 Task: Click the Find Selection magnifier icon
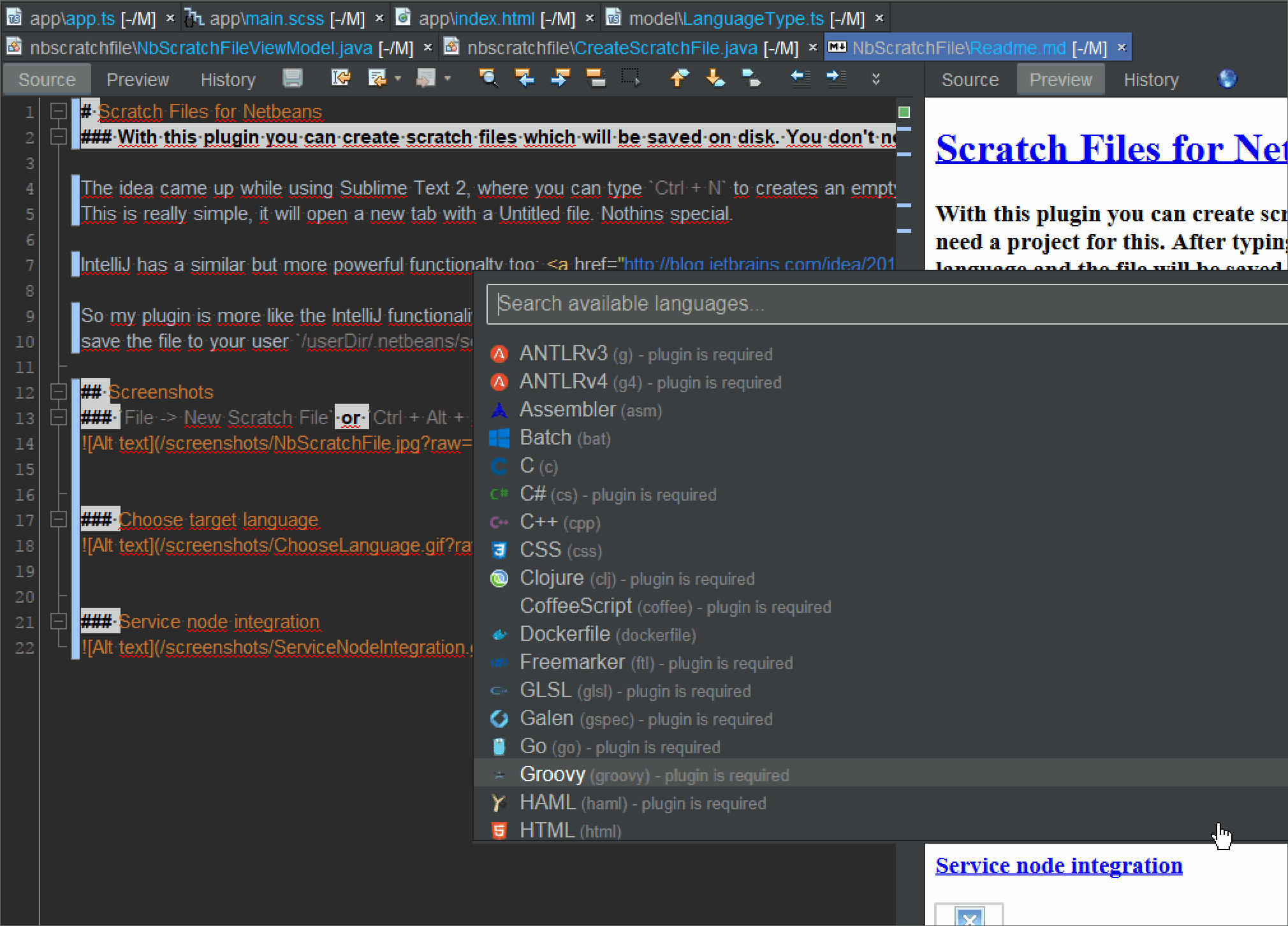click(488, 78)
